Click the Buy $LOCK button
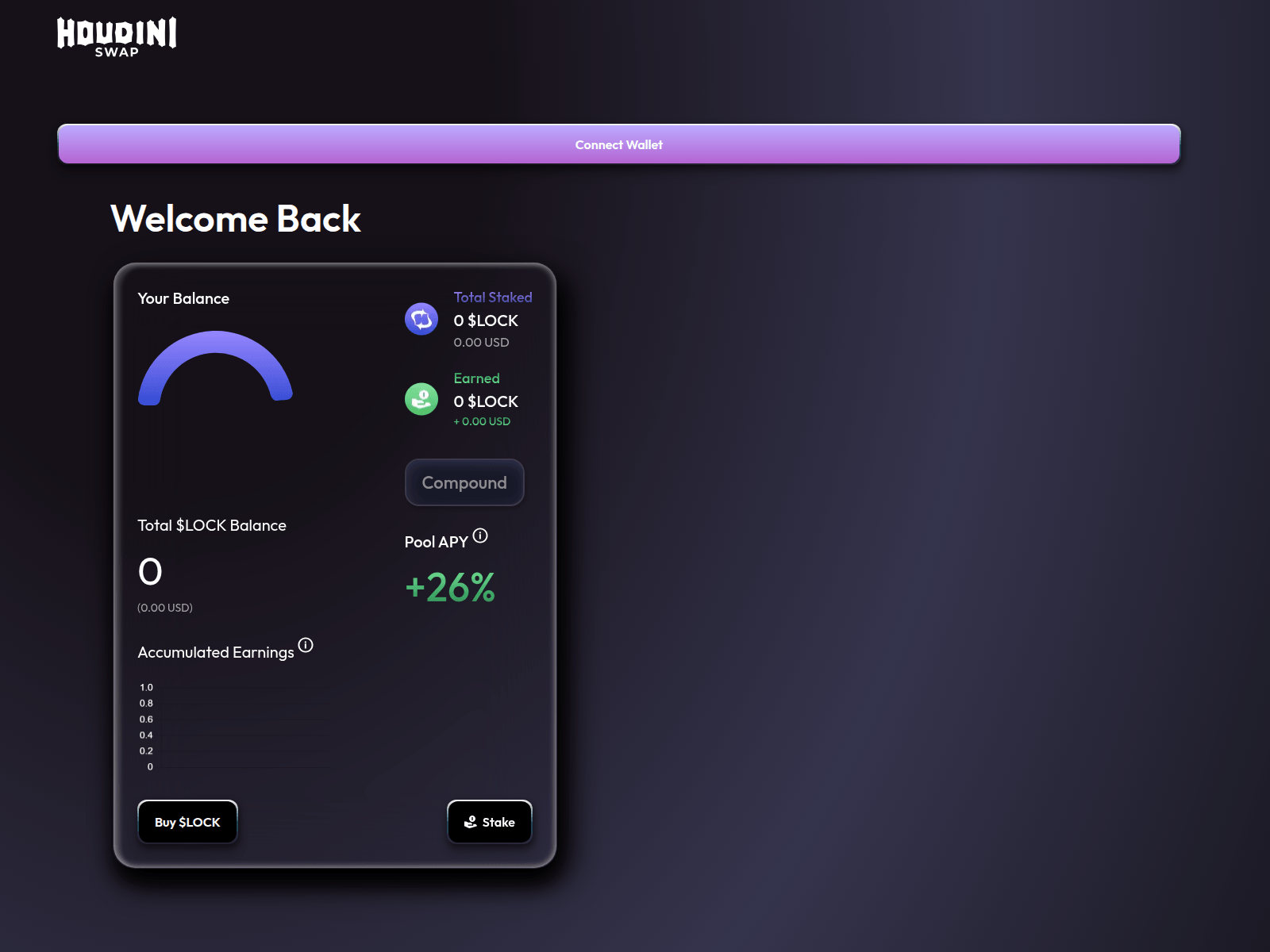1270x952 pixels. tap(187, 822)
